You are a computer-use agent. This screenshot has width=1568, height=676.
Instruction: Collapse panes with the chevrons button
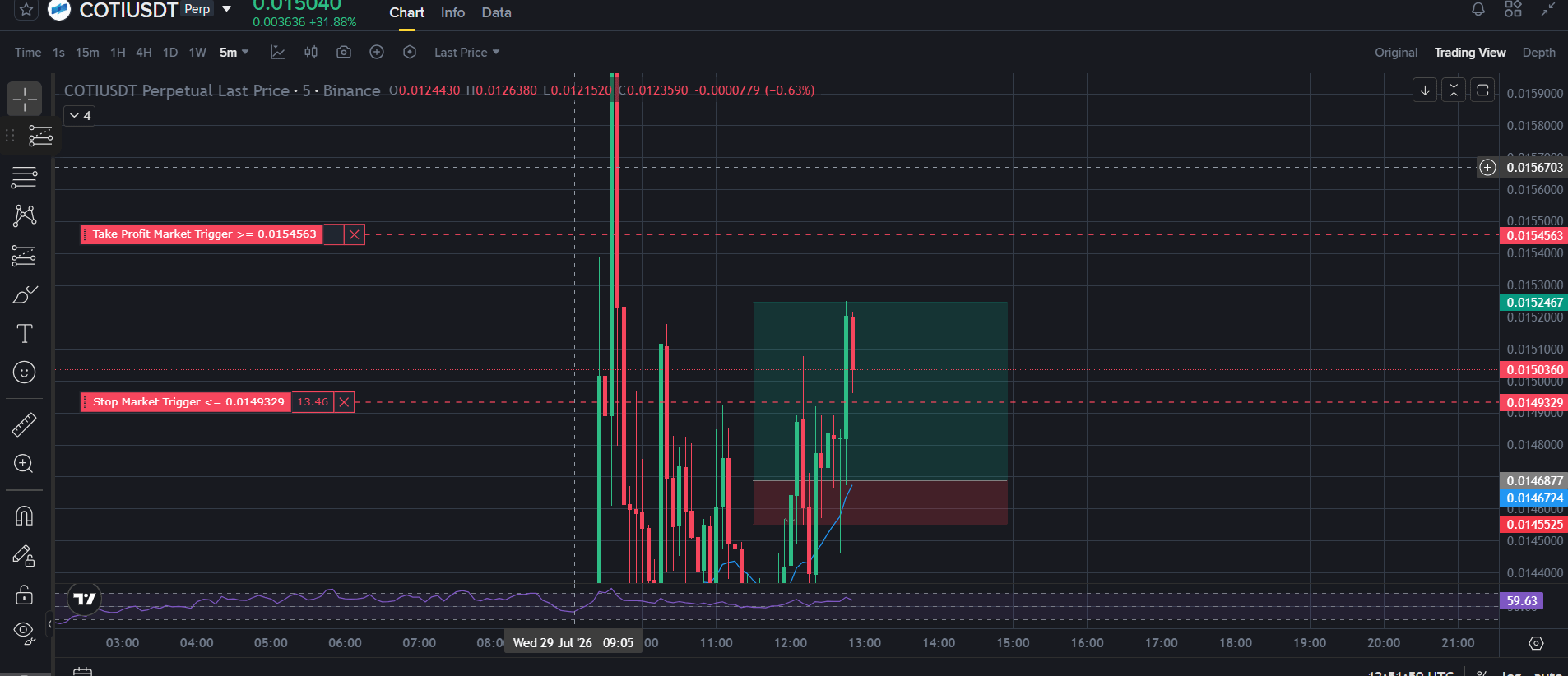tap(1454, 90)
